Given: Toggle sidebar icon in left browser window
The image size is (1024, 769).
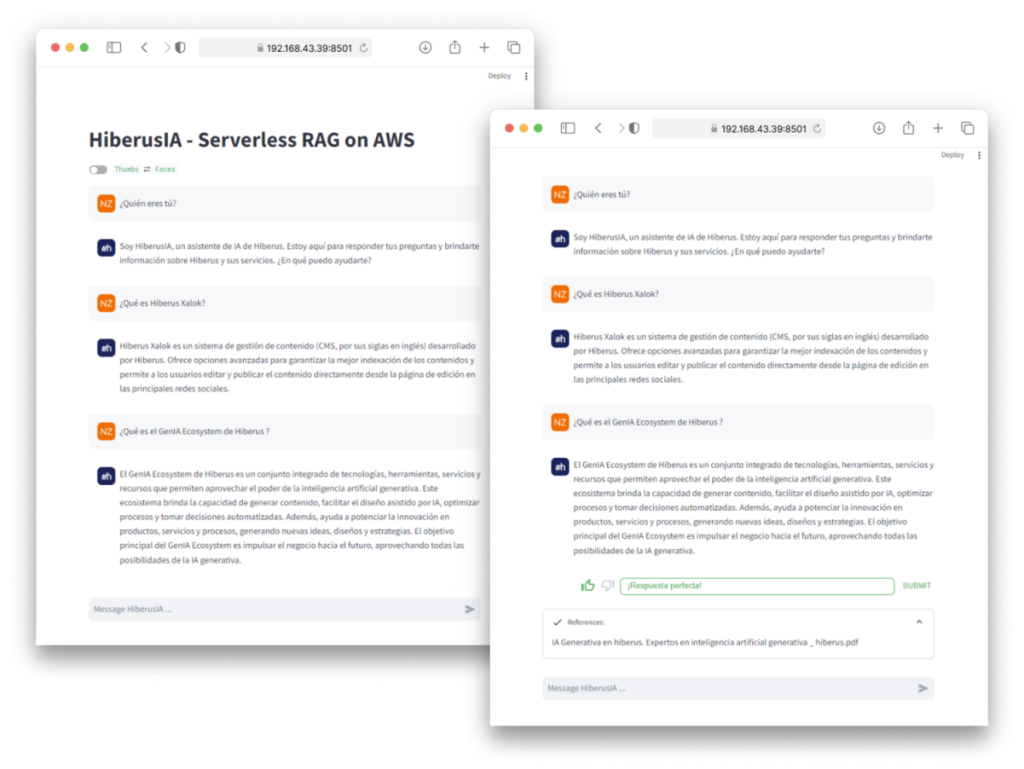Looking at the screenshot, I should [114, 47].
